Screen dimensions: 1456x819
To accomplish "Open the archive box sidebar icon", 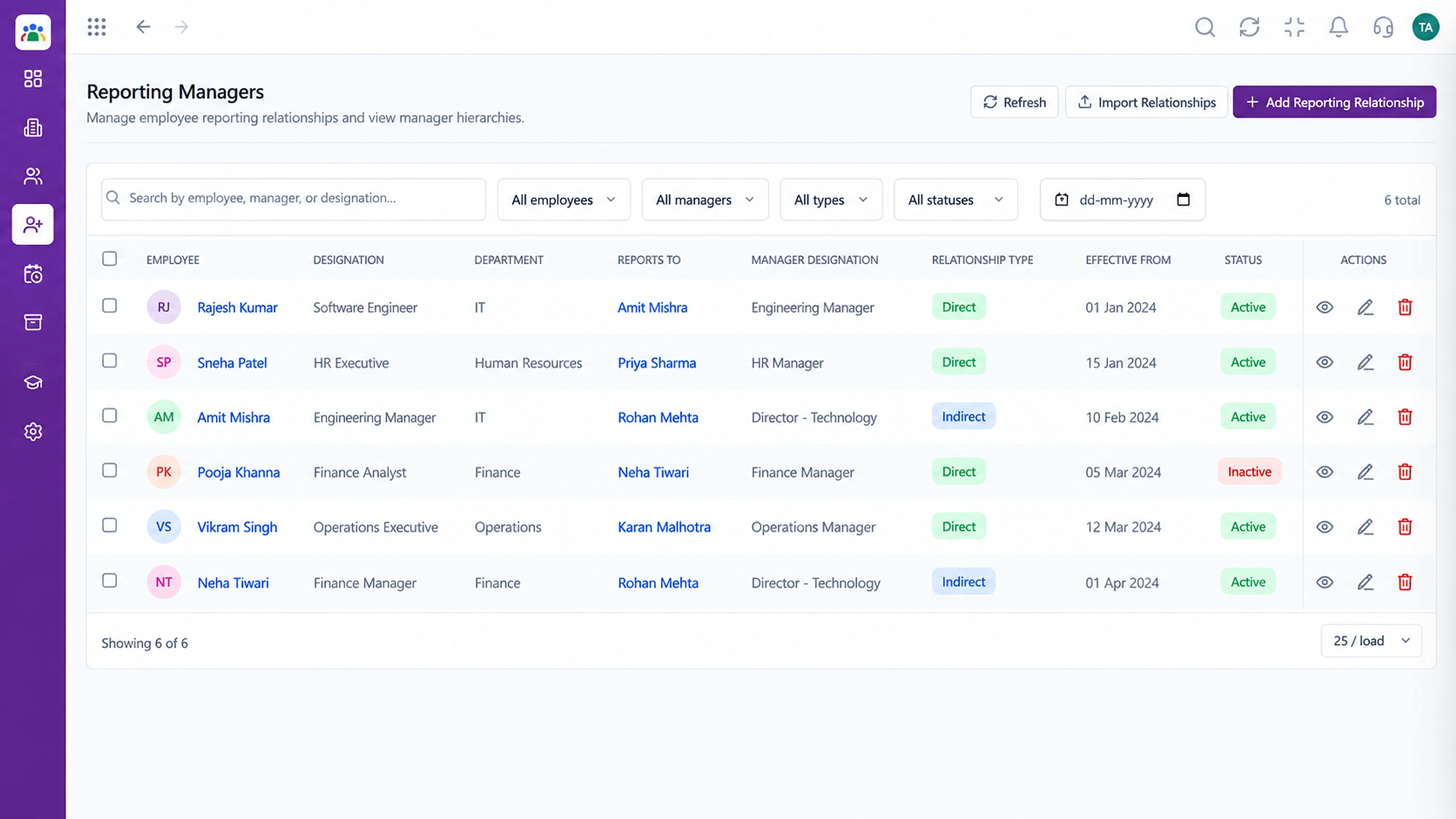I will pyautogui.click(x=33, y=322).
